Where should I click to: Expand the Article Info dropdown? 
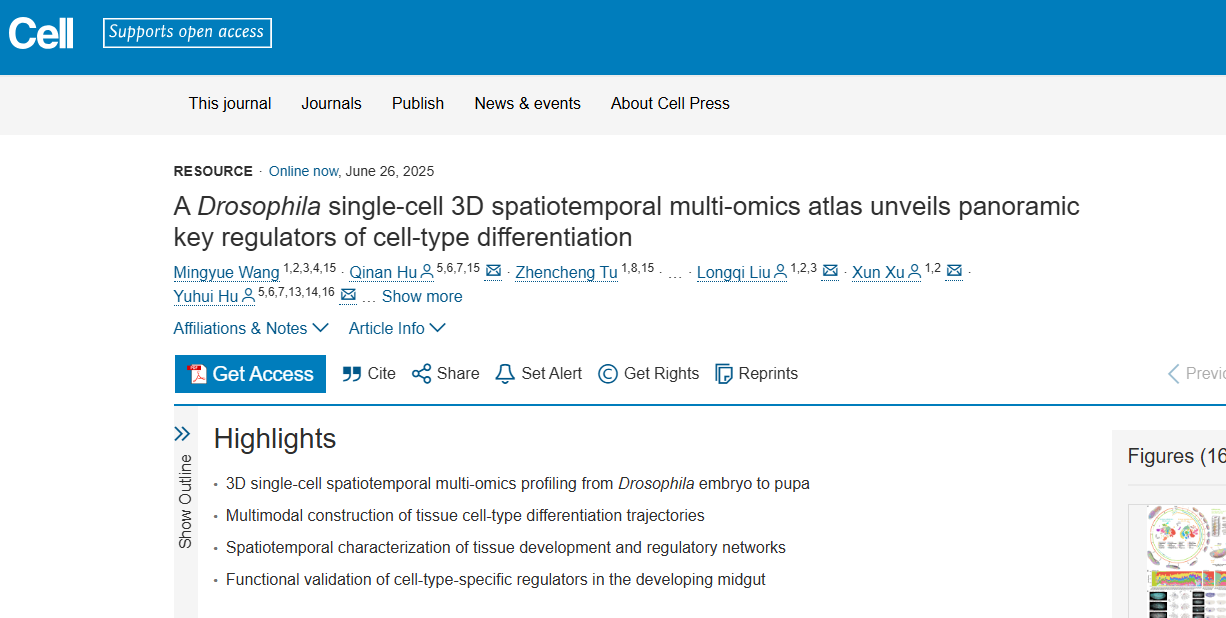pyautogui.click(x=397, y=328)
